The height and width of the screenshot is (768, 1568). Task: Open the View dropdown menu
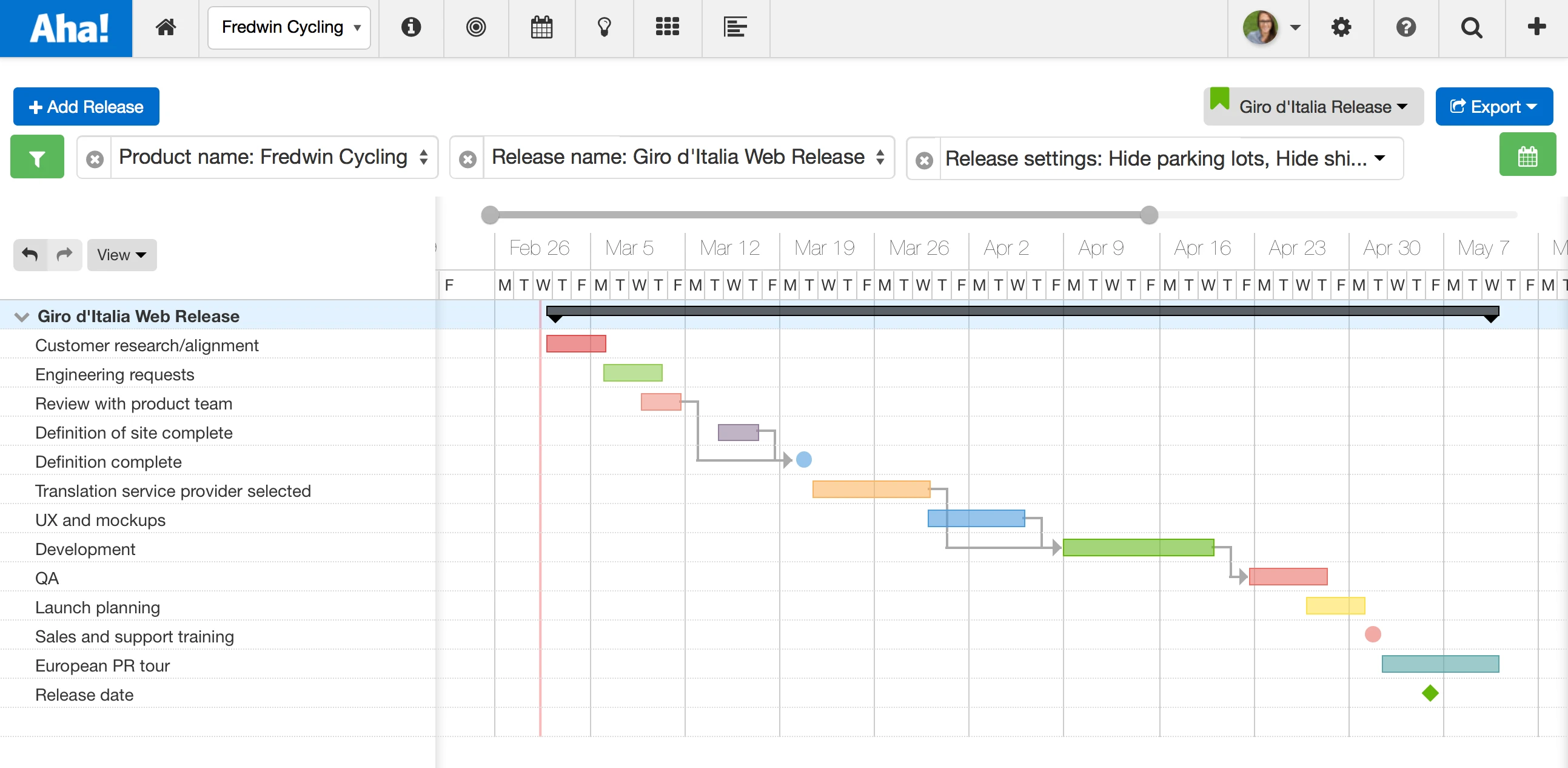[x=122, y=255]
